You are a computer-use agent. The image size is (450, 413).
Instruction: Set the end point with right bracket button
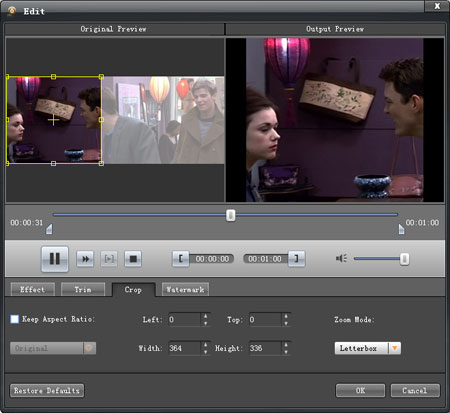click(x=296, y=259)
